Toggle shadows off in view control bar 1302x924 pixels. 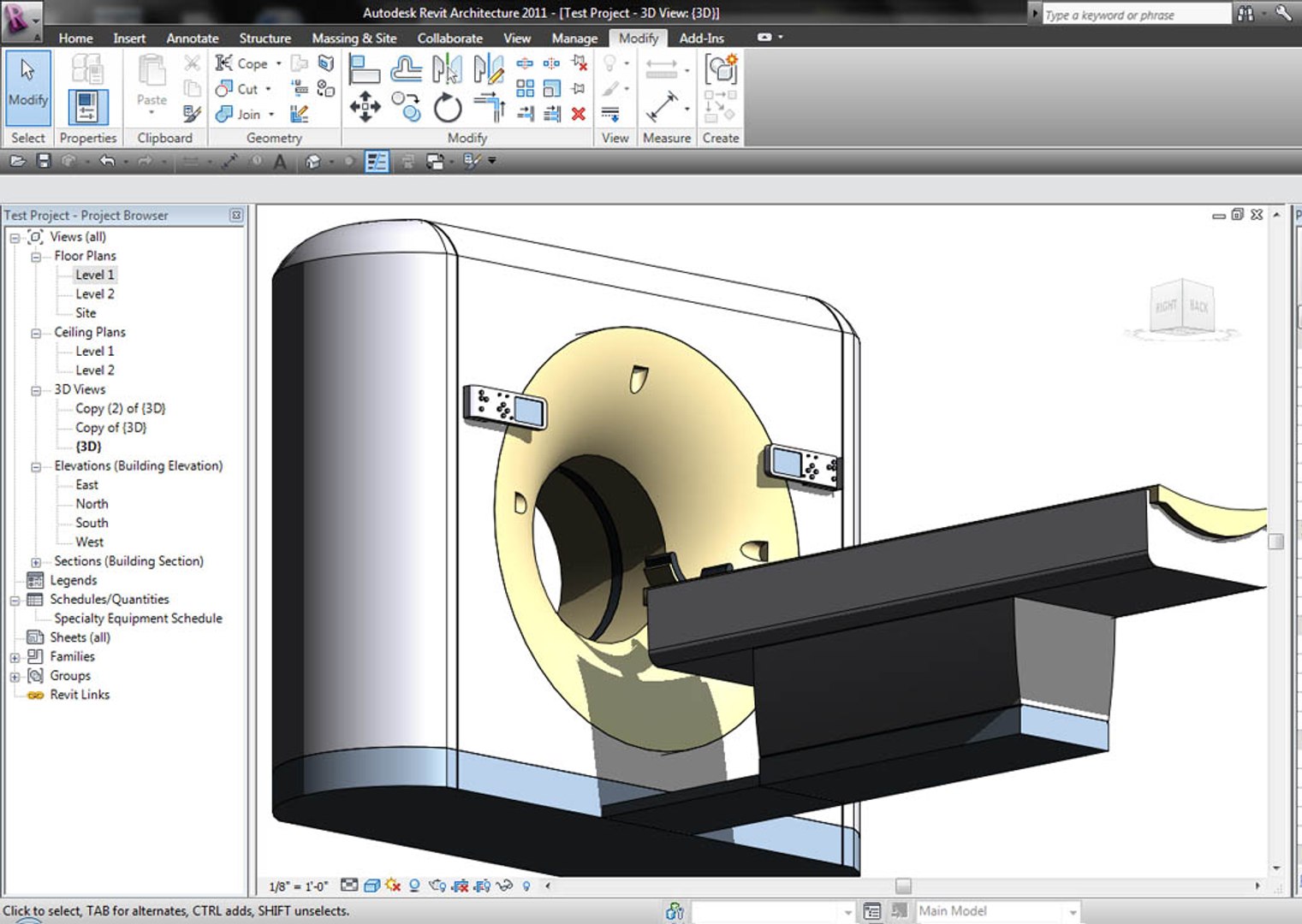pos(414,885)
